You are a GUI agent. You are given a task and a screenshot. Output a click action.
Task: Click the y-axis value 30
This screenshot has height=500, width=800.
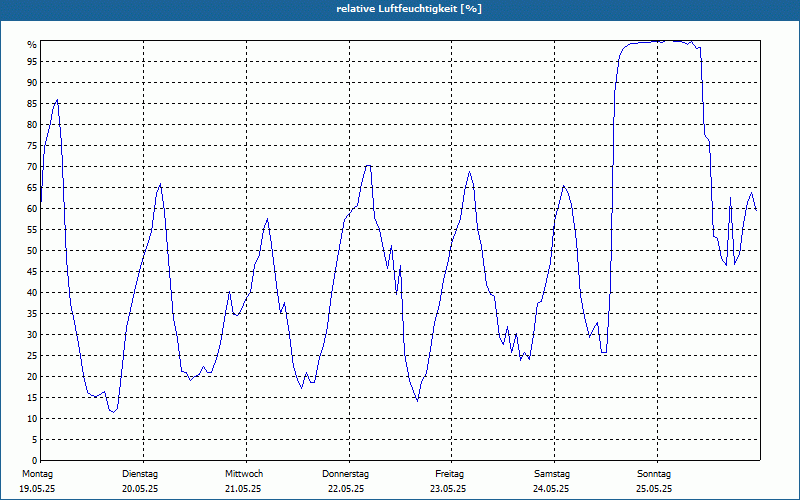tap(32, 335)
